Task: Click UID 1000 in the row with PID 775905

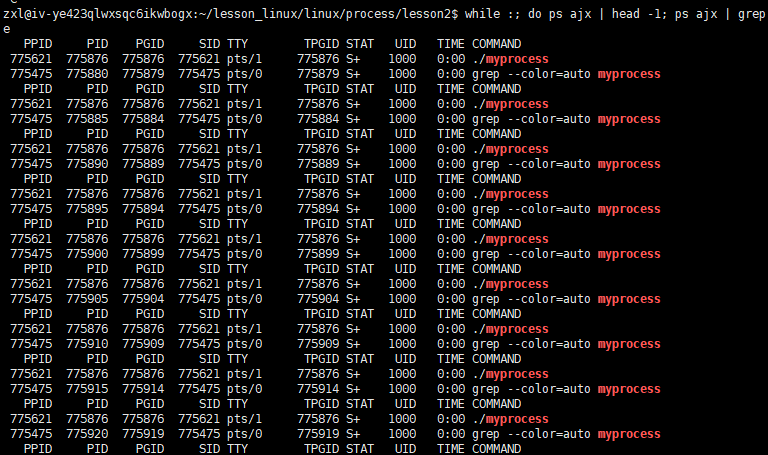Action: click(x=402, y=299)
